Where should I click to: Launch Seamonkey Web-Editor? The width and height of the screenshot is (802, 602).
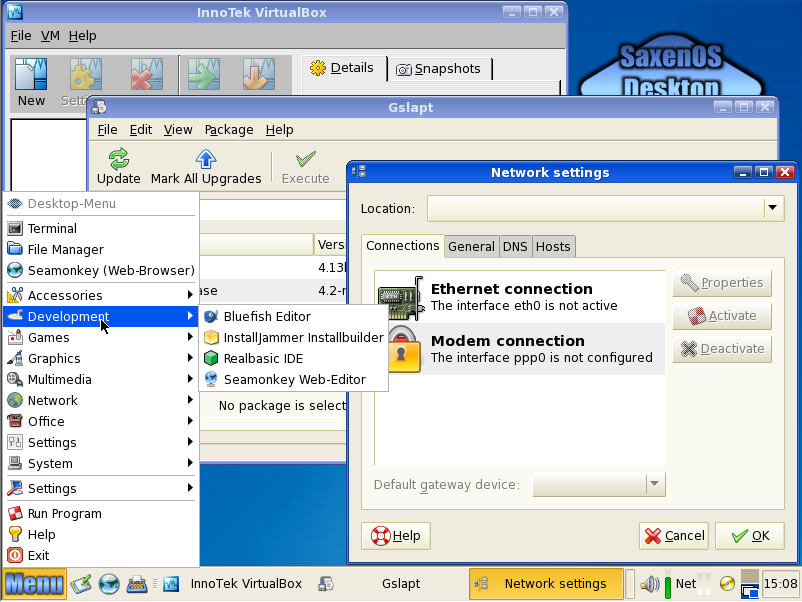point(293,380)
